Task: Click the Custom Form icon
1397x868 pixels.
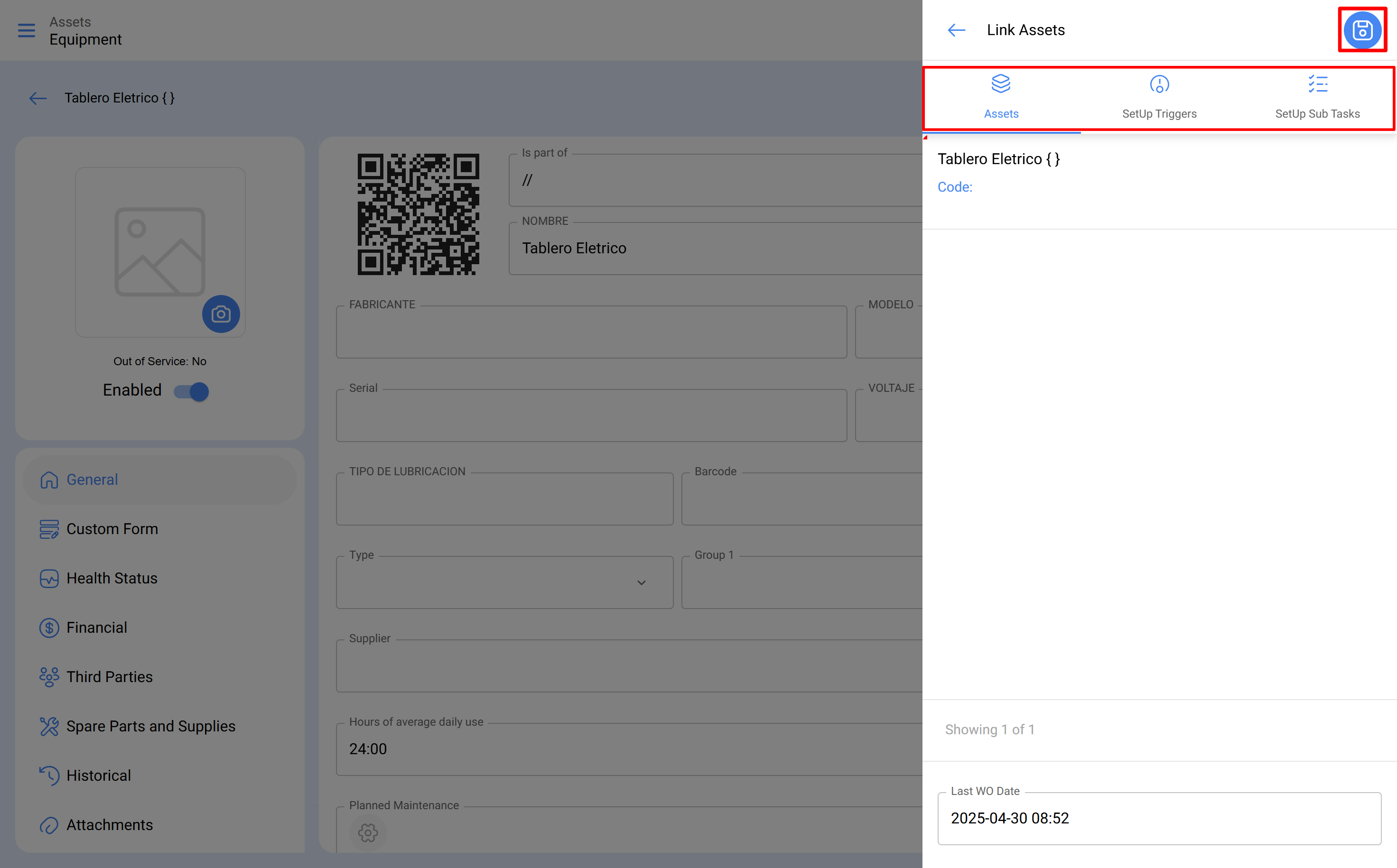Action: (x=49, y=529)
